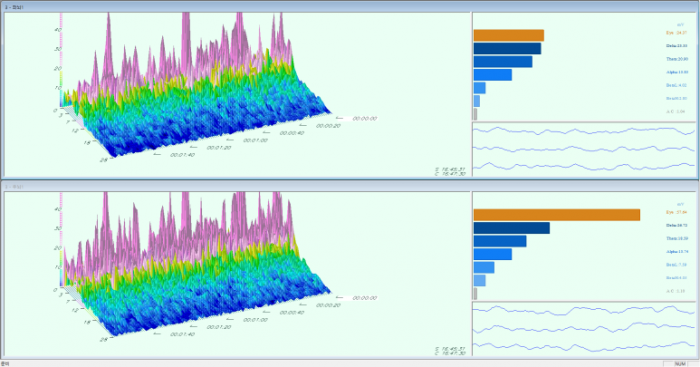Click the Eye value label in upper window
The height and width of the screenshot is (367, 700).
pos(676,33)
